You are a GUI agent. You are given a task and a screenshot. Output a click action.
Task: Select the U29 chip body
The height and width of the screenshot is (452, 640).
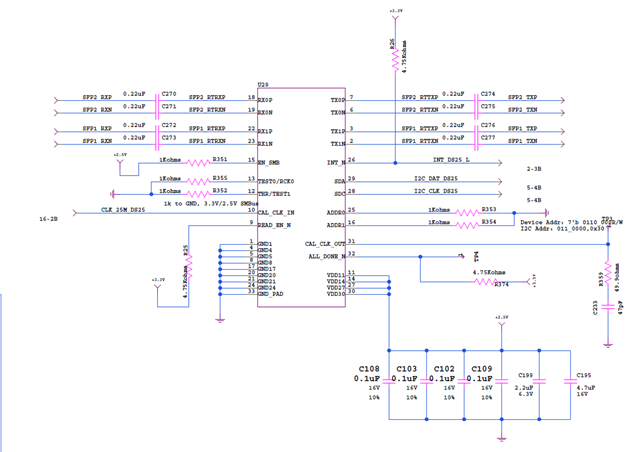coord(301,197)
